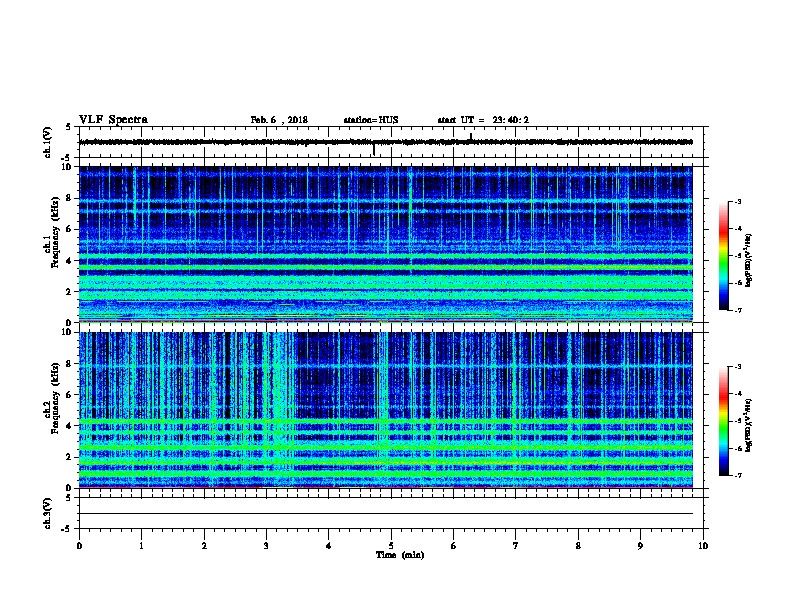Screen dimensions: 792x612
Task: Click the ch.3(V) axis lower tick "-5"
Action: click(67, 529)
